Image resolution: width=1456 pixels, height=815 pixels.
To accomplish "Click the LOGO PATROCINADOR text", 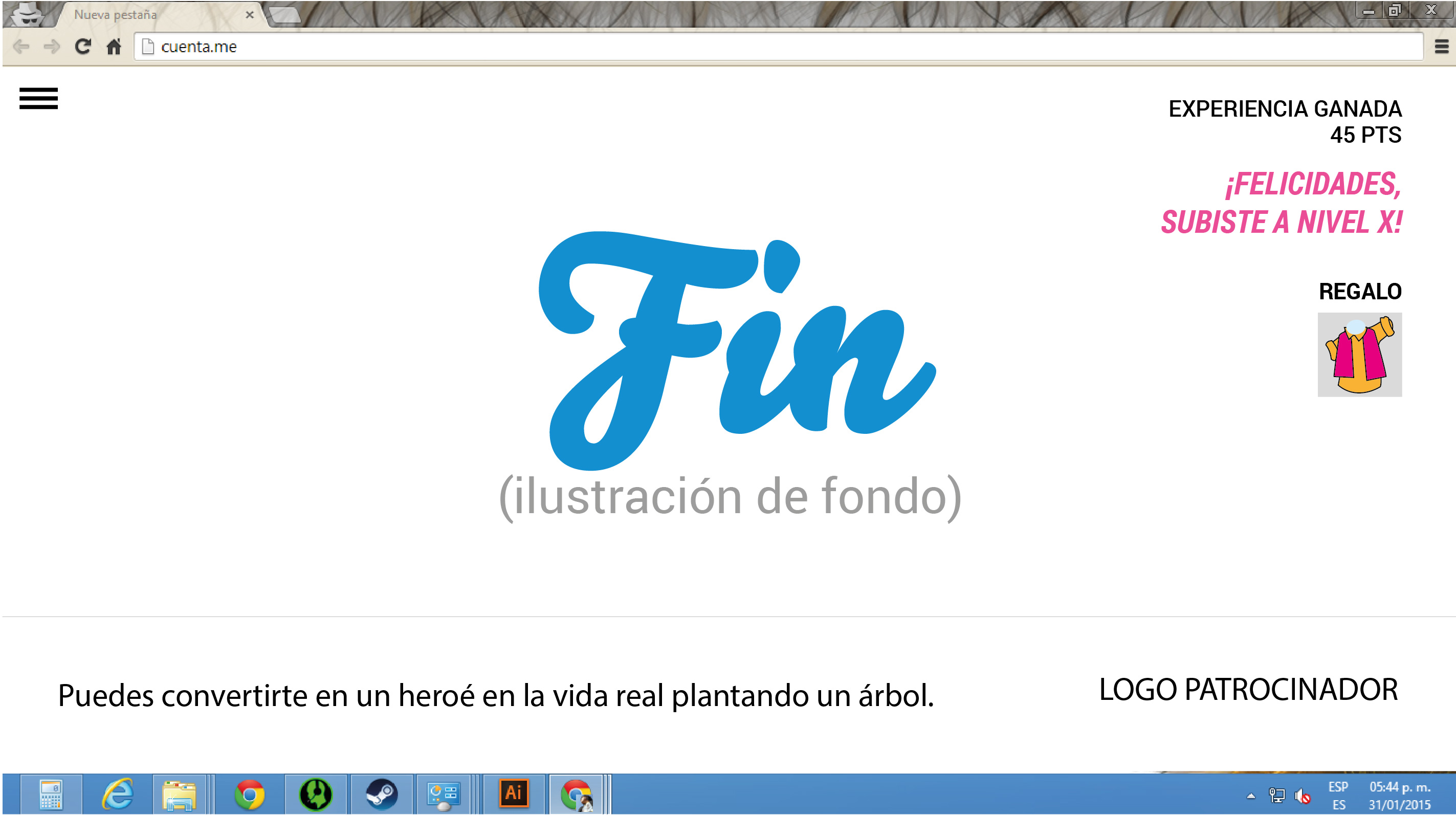I will pyautogui.click(x=1248, y=690).
